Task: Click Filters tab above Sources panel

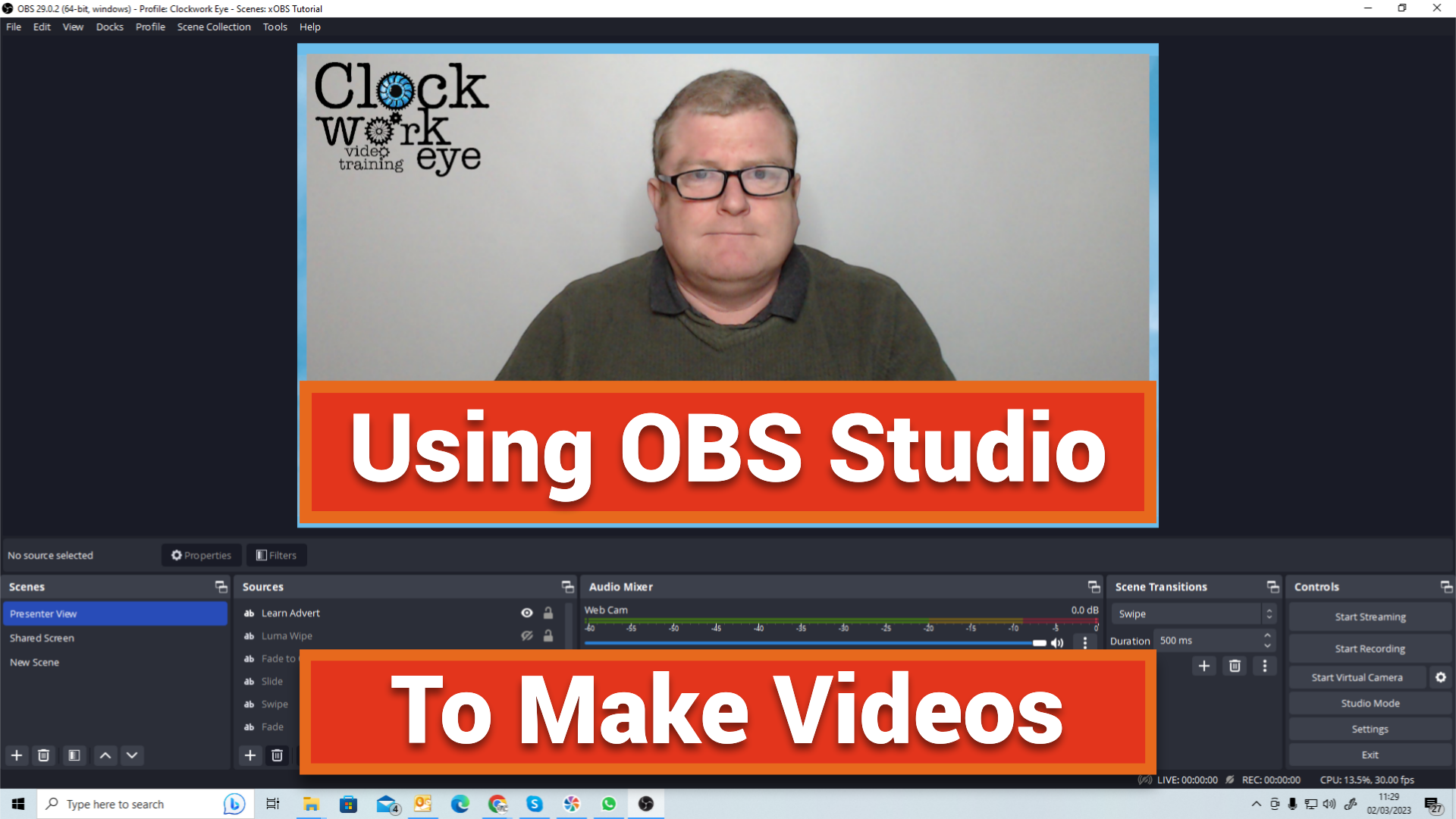Action: pyautogui.click(x=277, y=555)
